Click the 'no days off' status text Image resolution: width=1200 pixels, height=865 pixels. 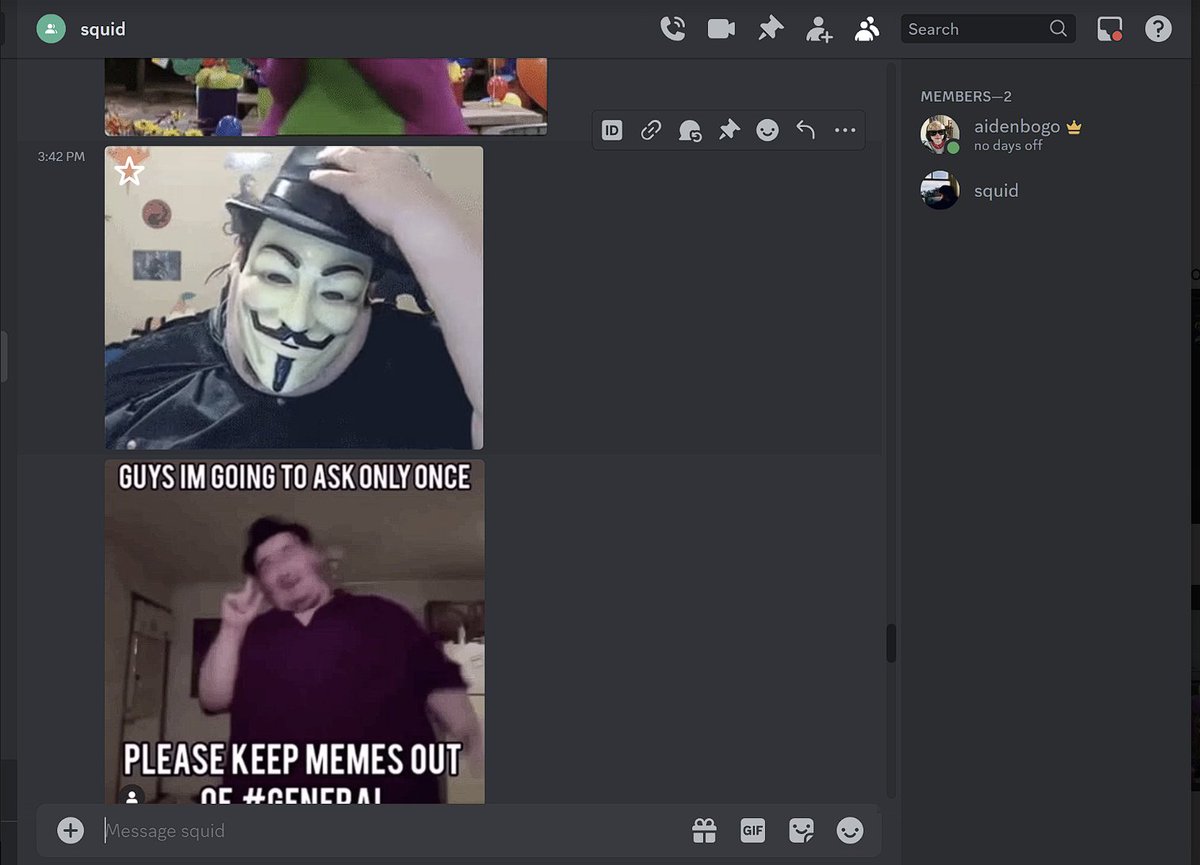1008,146
